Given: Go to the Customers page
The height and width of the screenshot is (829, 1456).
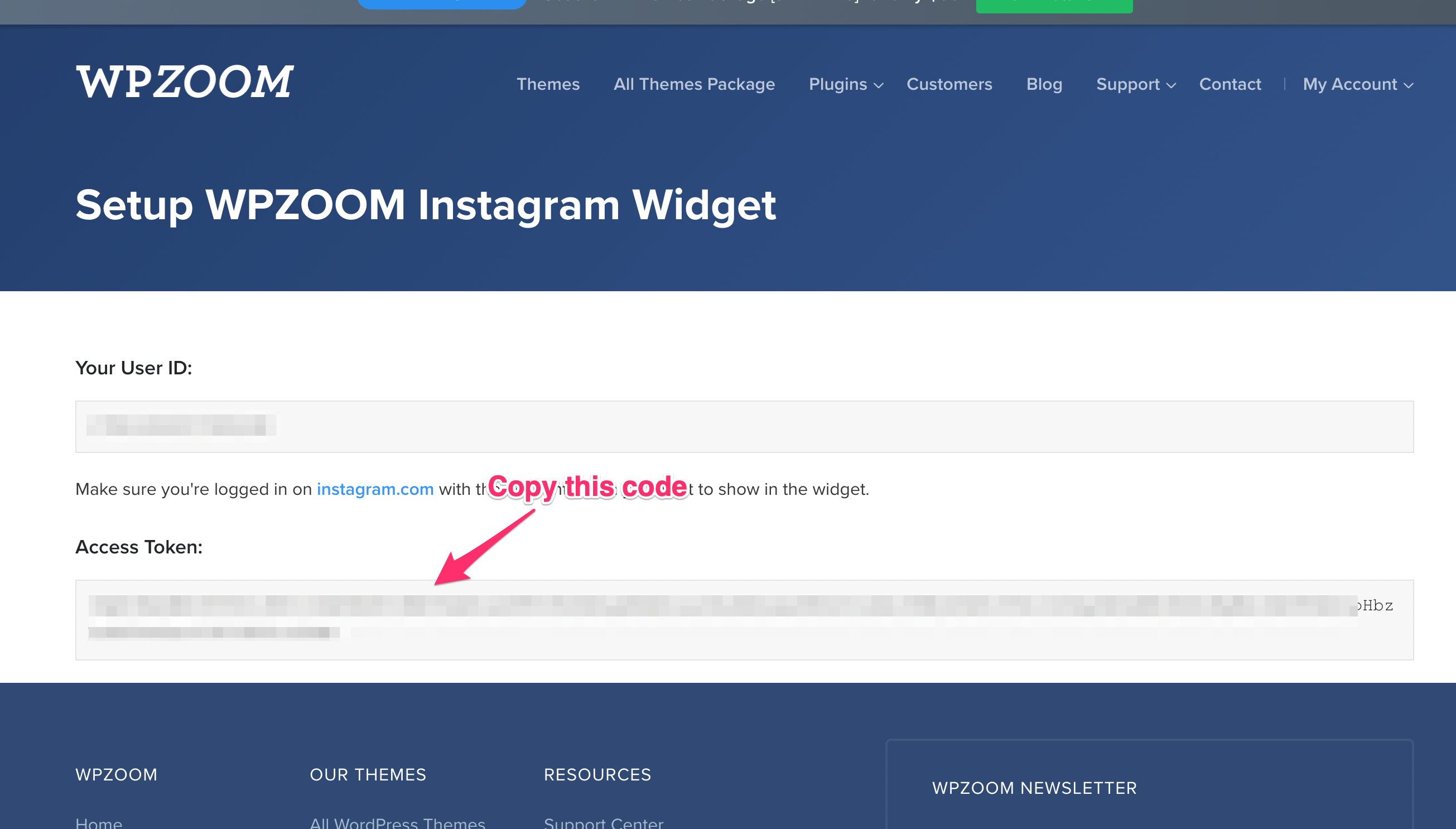Looking at the screenshot, I should (x=949, y=84).
